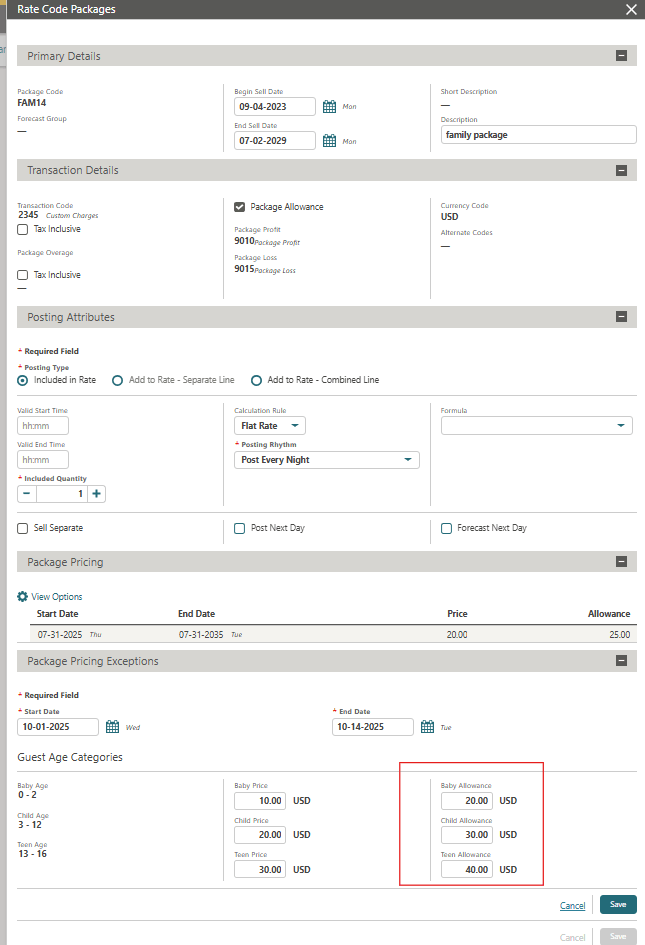This screenshot has height=945, width=645.
Task: Open the calendar for exception End Date
Action: [427, 727]
